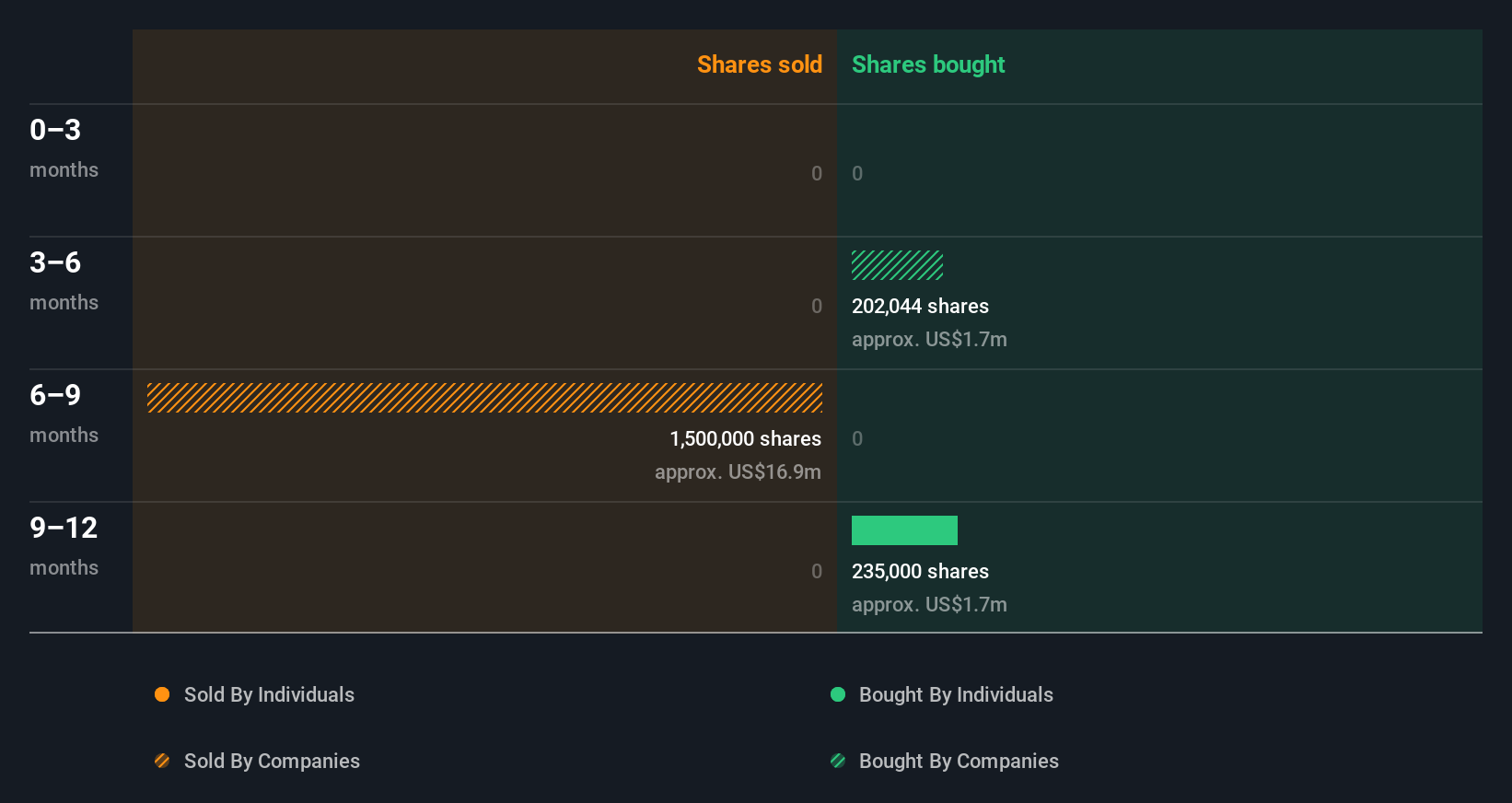The image size is (1512, 803).
Task: Click the 0–3 months row label
Action: 64,148
